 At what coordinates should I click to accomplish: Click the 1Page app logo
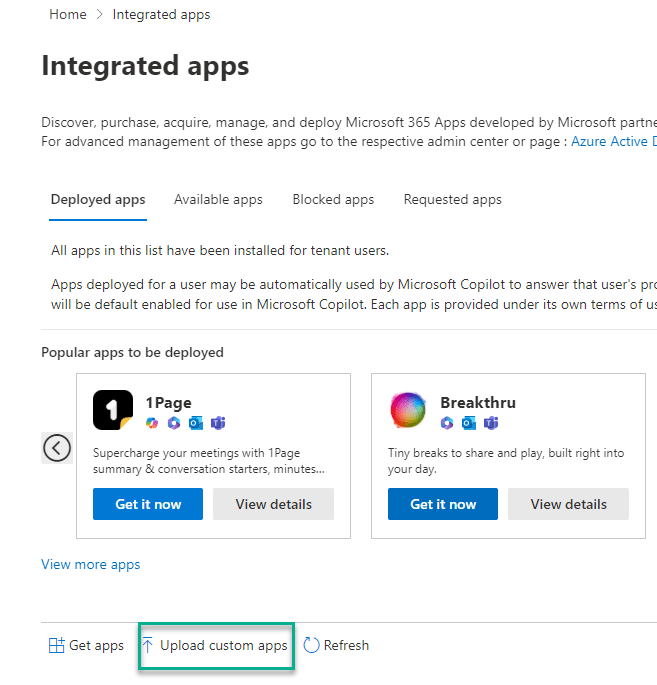pyautogui.click(x=113, y=410)
